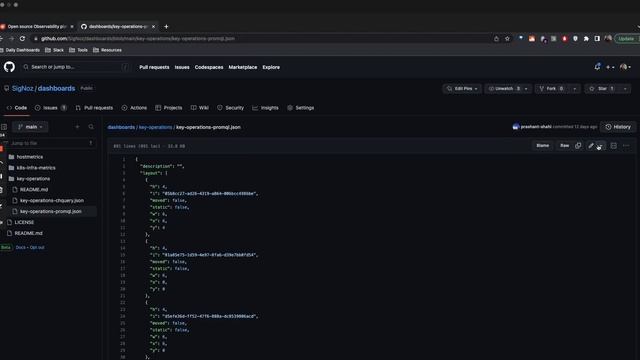
Task: Click the file tree search icon
Action: pyautogui.click(x=91, y=127)
